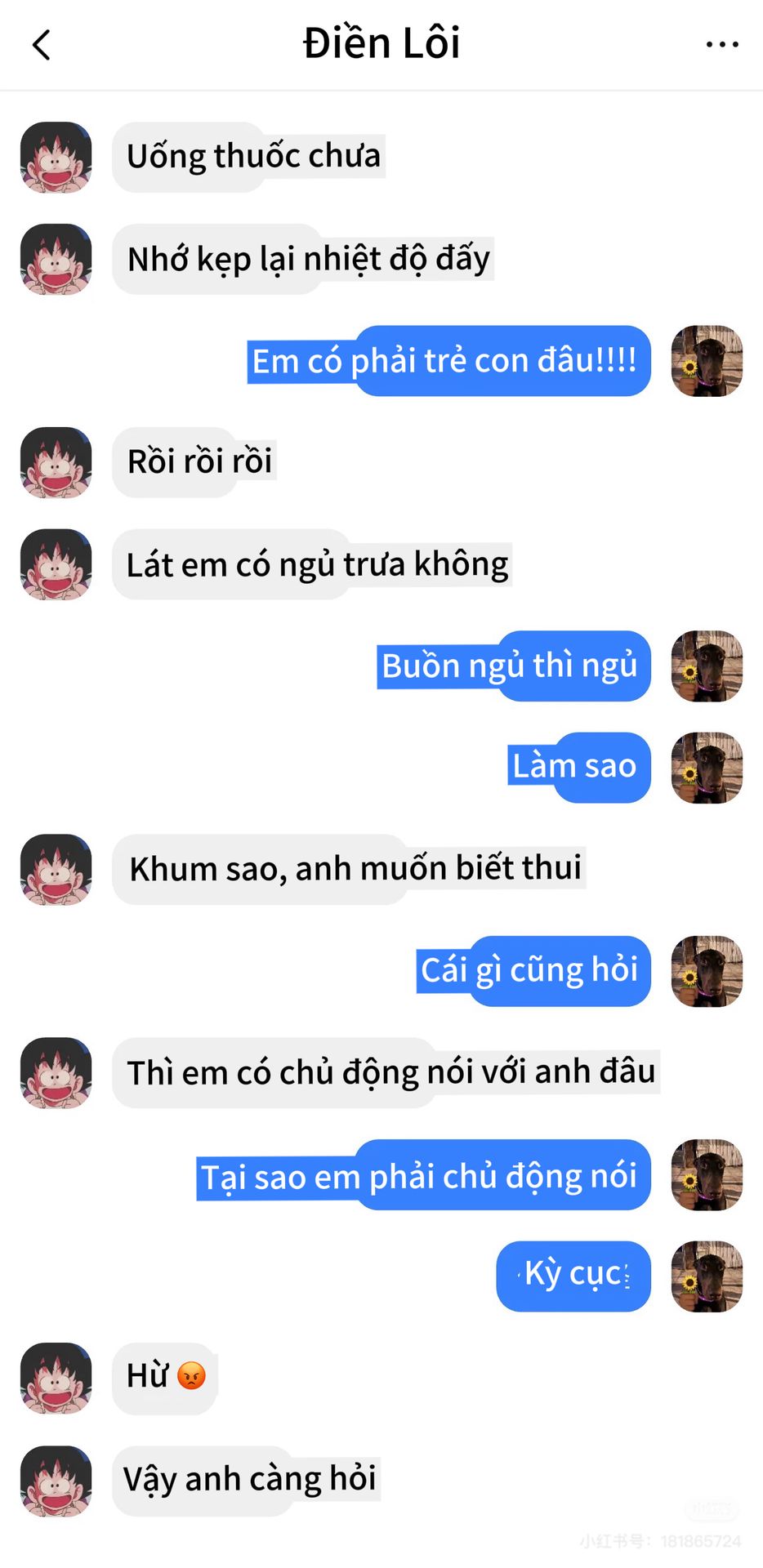Tap the avatar next to 'Hừ' message
This screenshot has width=763, height=1568.
coord(56,1379)
